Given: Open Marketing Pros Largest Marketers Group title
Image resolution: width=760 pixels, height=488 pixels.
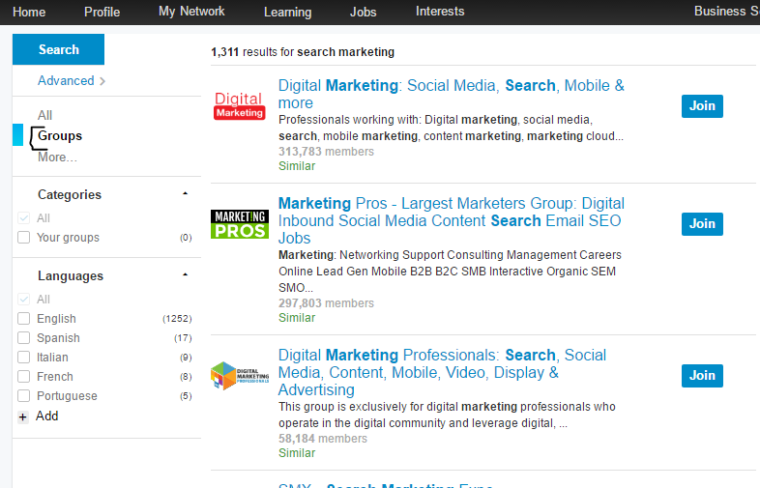Looking at the screenshot, I should point(451,220).
